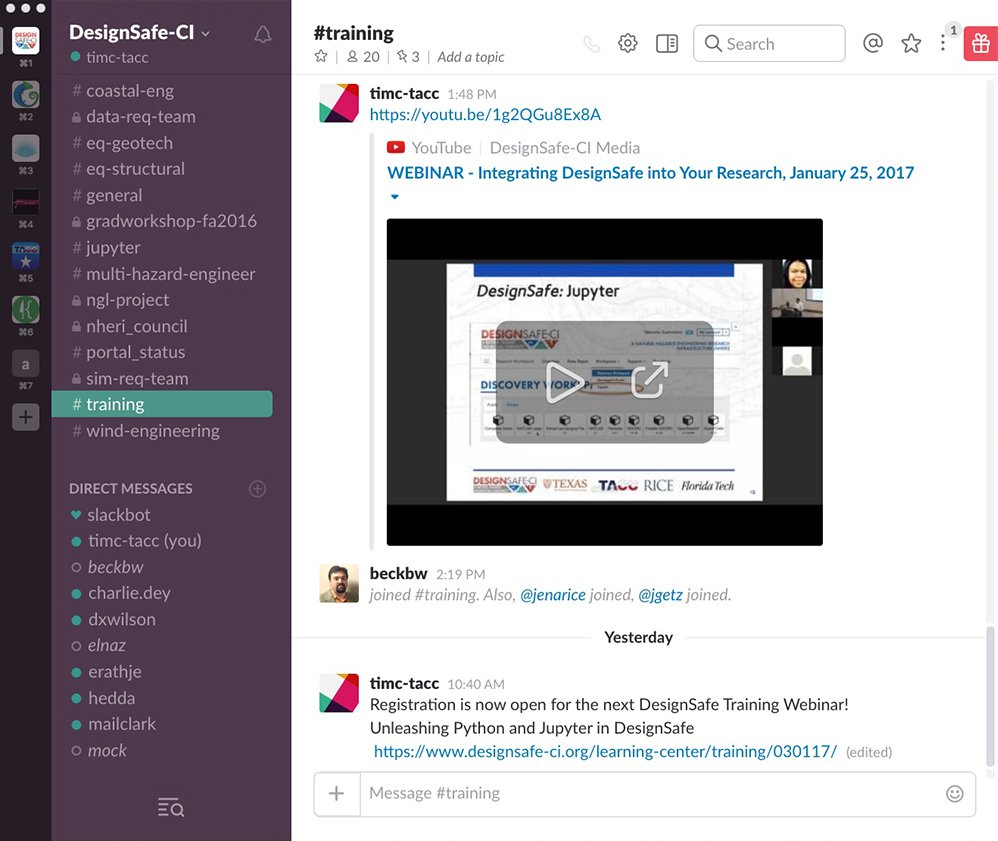Open video in new window icon
The image size is (998, 841).
click(x=650, y=380)
